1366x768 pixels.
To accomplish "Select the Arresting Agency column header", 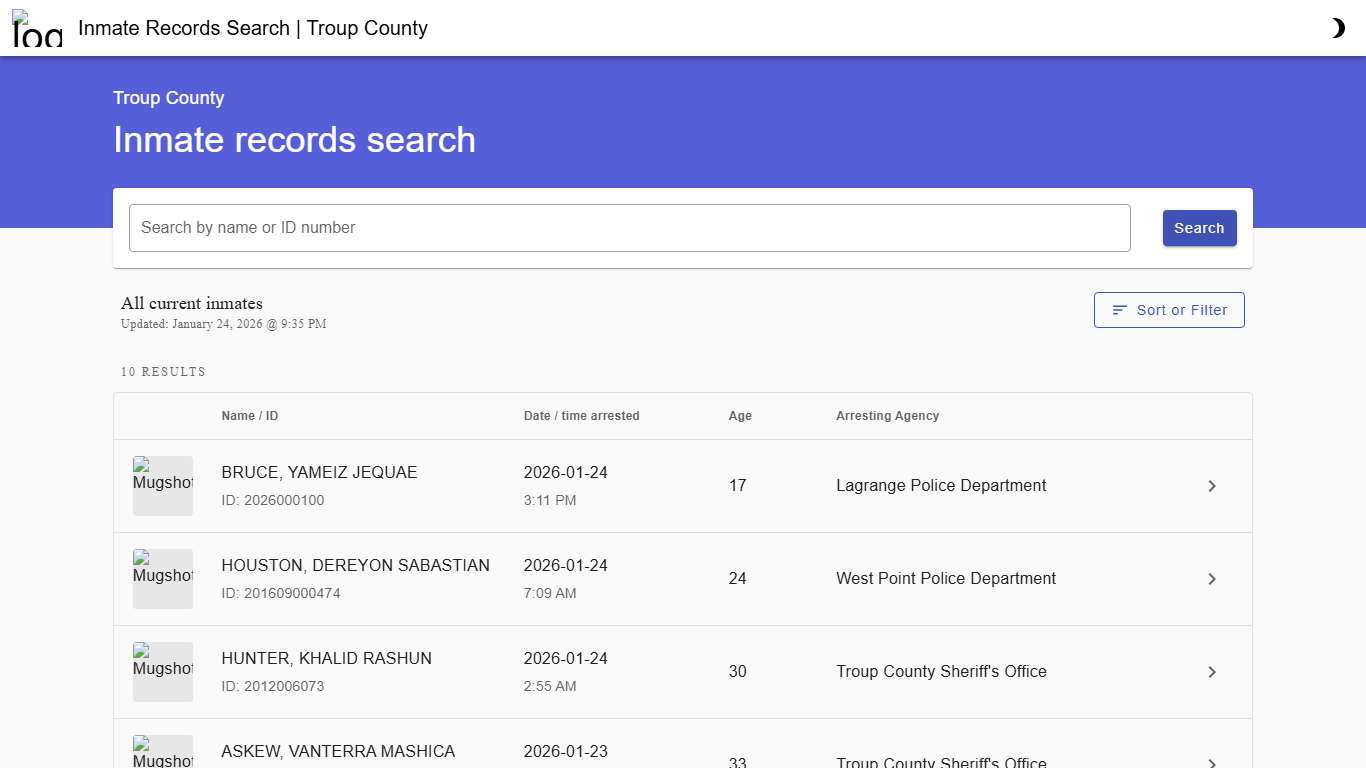I will pyautogui.click(x=887, y=416).
